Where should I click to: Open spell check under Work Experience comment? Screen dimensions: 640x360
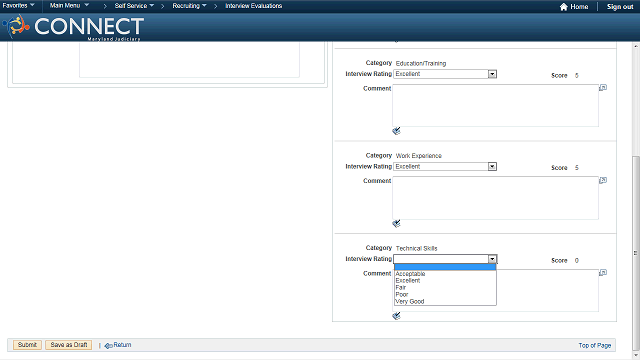click(x=396, y=223)
